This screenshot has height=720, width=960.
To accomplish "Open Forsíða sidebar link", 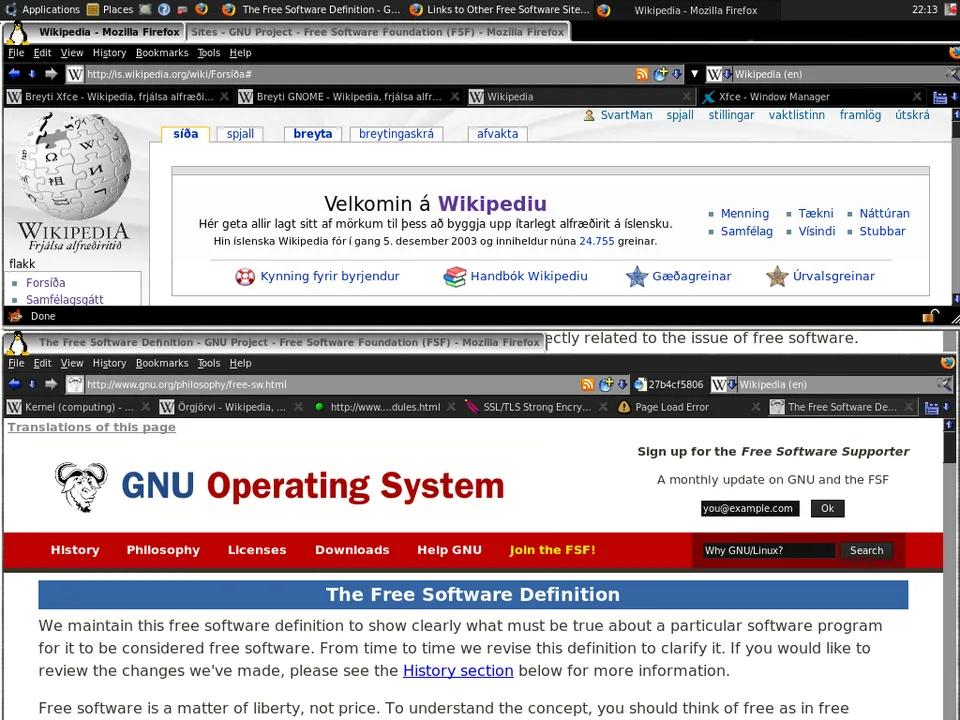I will 45,283.
